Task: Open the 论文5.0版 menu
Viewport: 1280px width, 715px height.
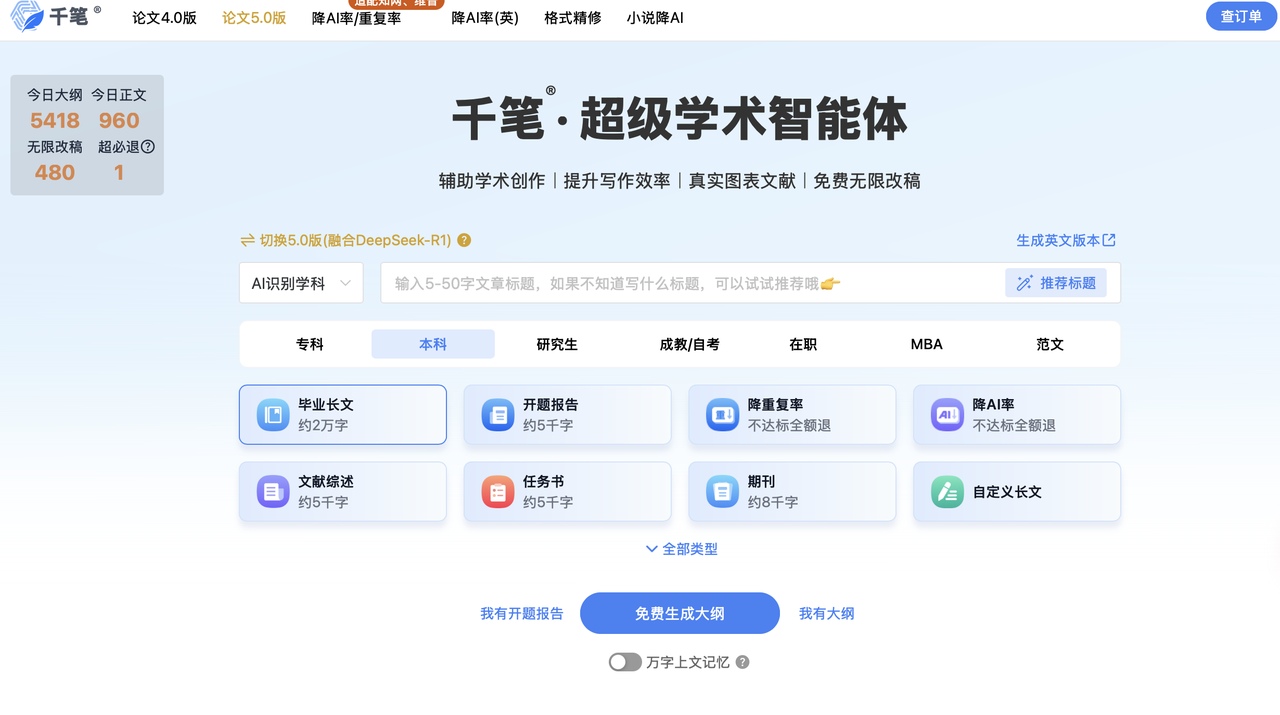Action: [254, 17]
